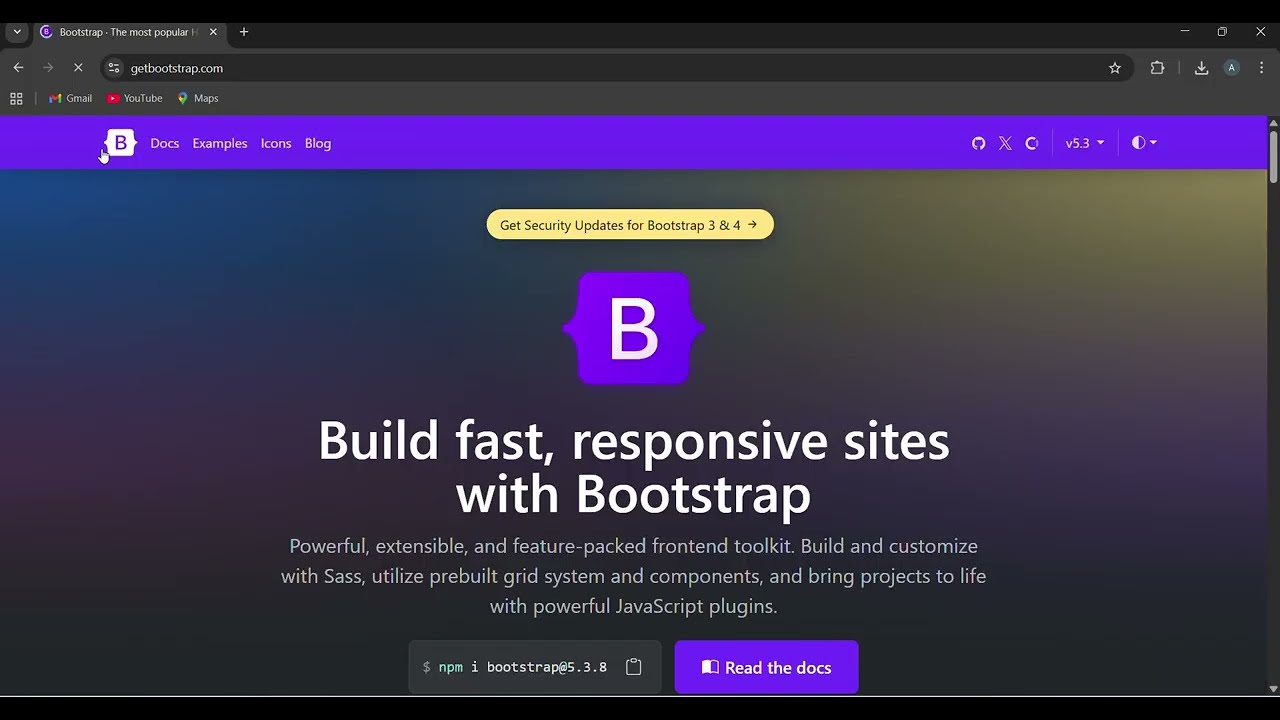Click Get Security Updates for Bootstrap banner
The image size is (1280, 720).
pyautogui.click(x=630, y=225)
